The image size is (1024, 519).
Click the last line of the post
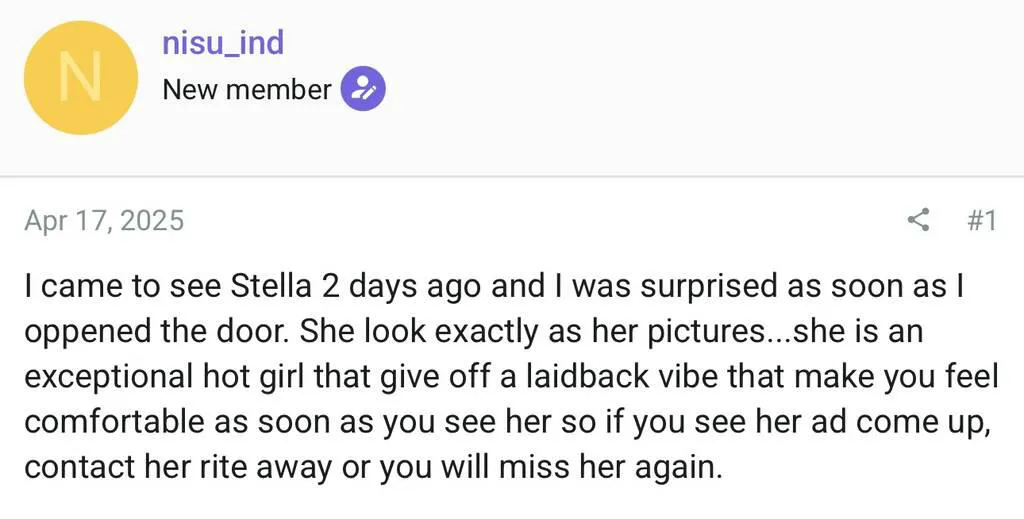(x=372, y=466)
